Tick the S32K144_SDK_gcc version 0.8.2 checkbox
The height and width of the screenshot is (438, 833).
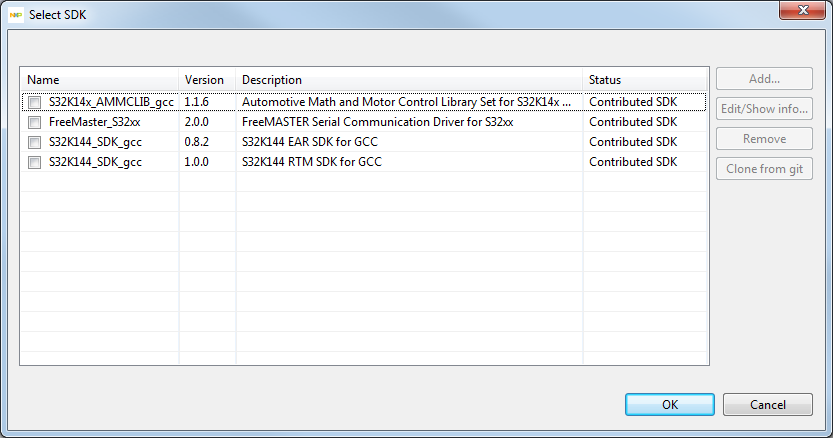pyautogui.click(x=35, y=142)
